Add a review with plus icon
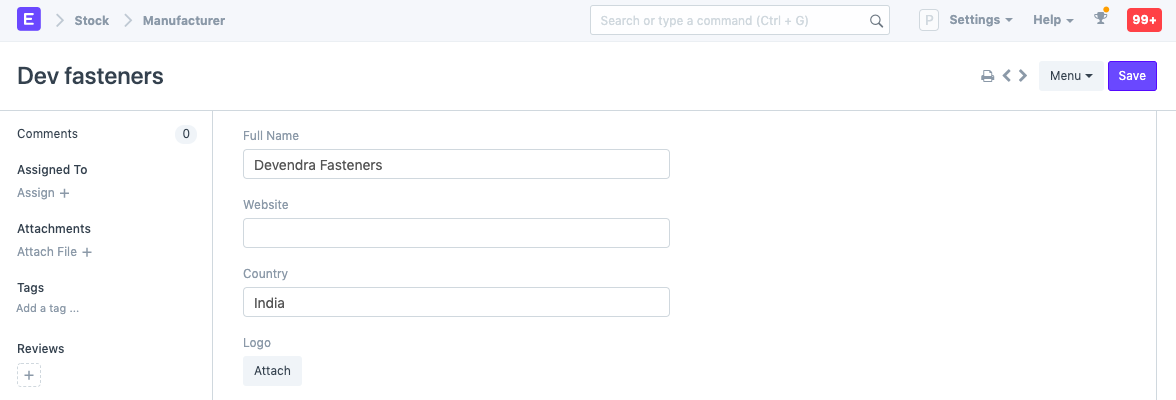Image resolution: width=1176 pixels, height=400 pixels. [x=29, y=376]
